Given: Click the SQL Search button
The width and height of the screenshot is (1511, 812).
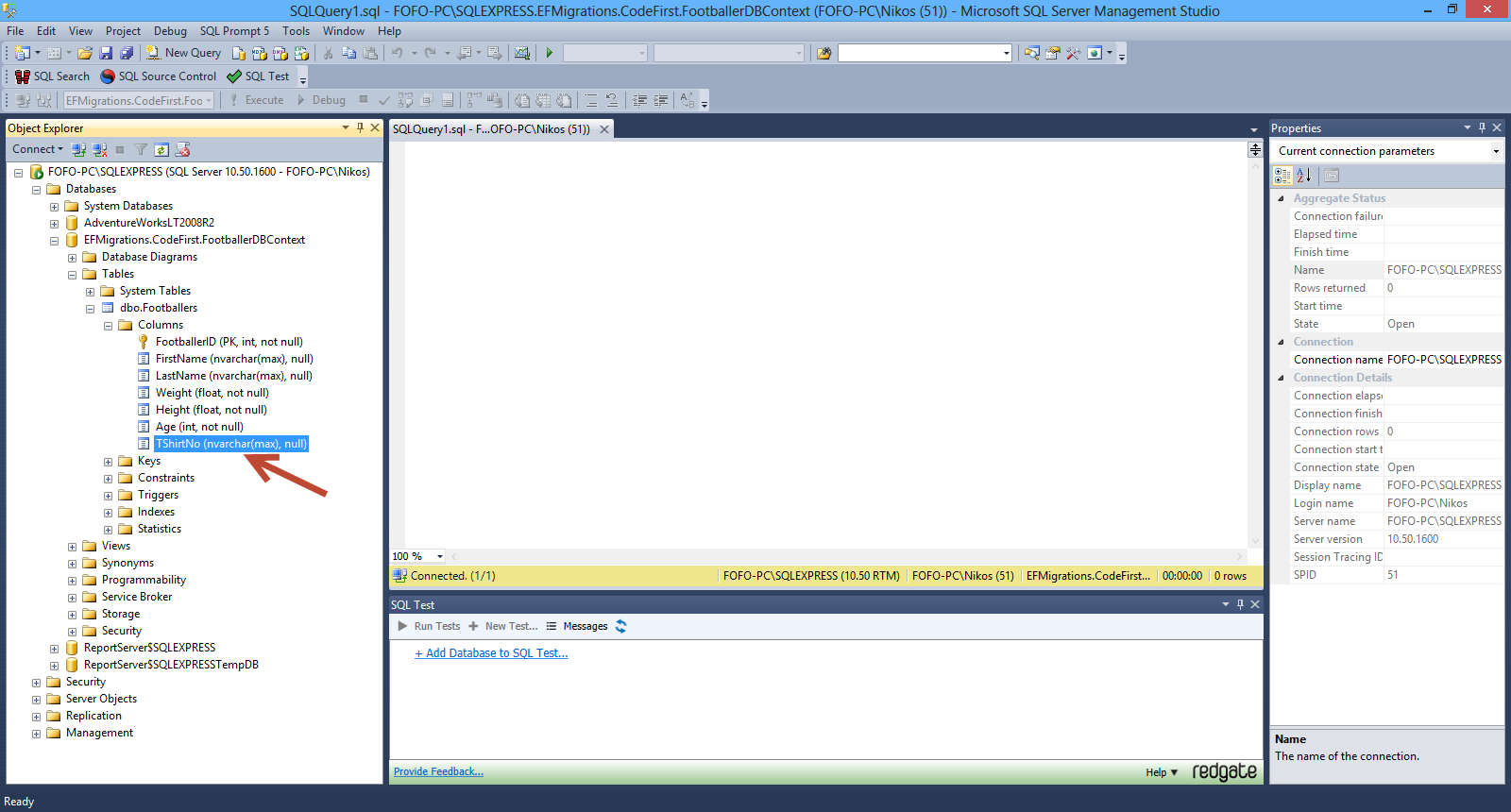Looking at the screenshot, I should [x=52, y=76].
